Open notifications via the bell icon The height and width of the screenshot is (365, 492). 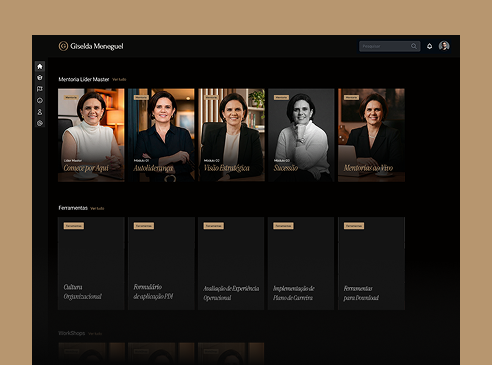429,46
